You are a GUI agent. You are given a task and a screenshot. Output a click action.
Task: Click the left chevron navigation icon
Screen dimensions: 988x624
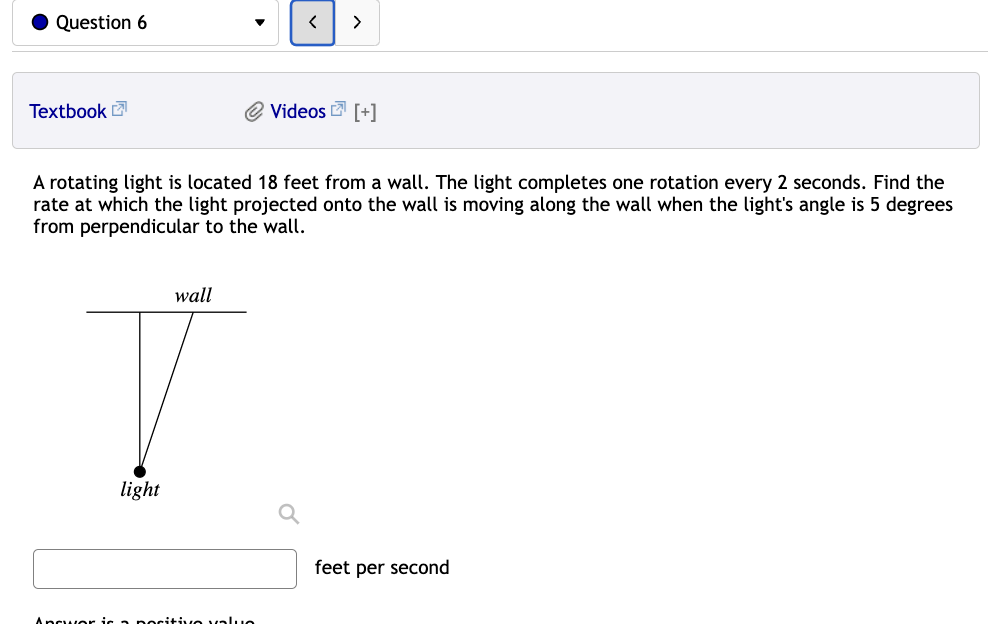(x=313, y=21)
